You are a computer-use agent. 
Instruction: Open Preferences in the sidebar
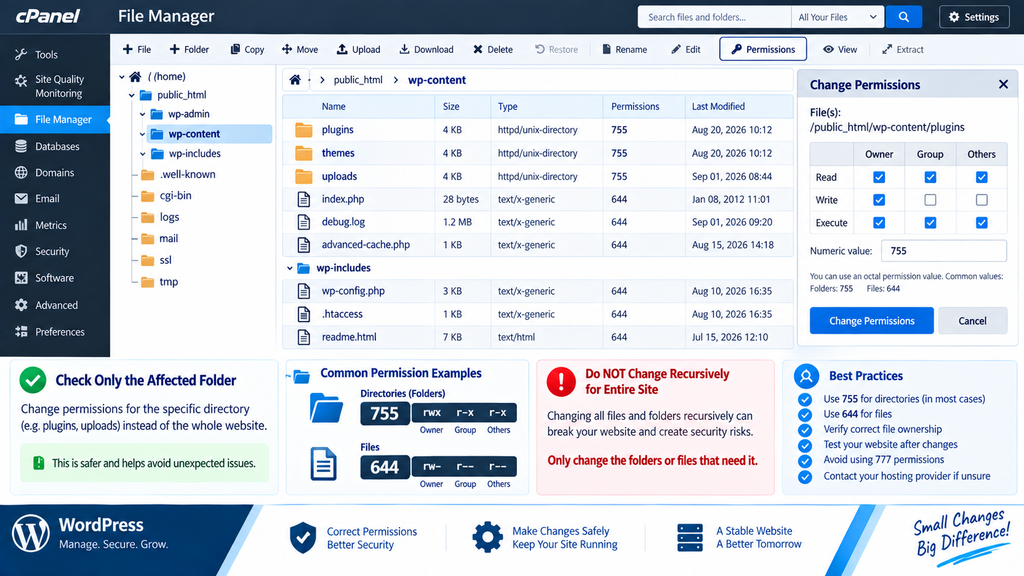tap(55, 332)
